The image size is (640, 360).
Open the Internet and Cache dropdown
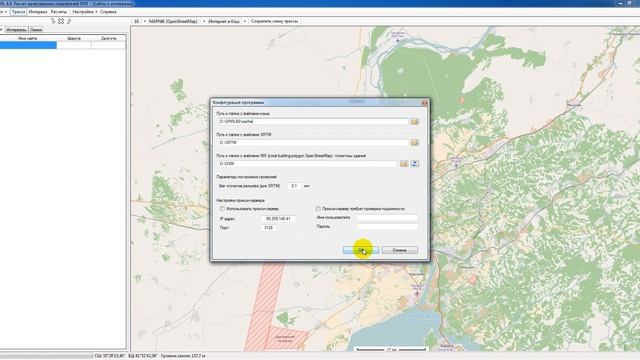pos(244,21)
